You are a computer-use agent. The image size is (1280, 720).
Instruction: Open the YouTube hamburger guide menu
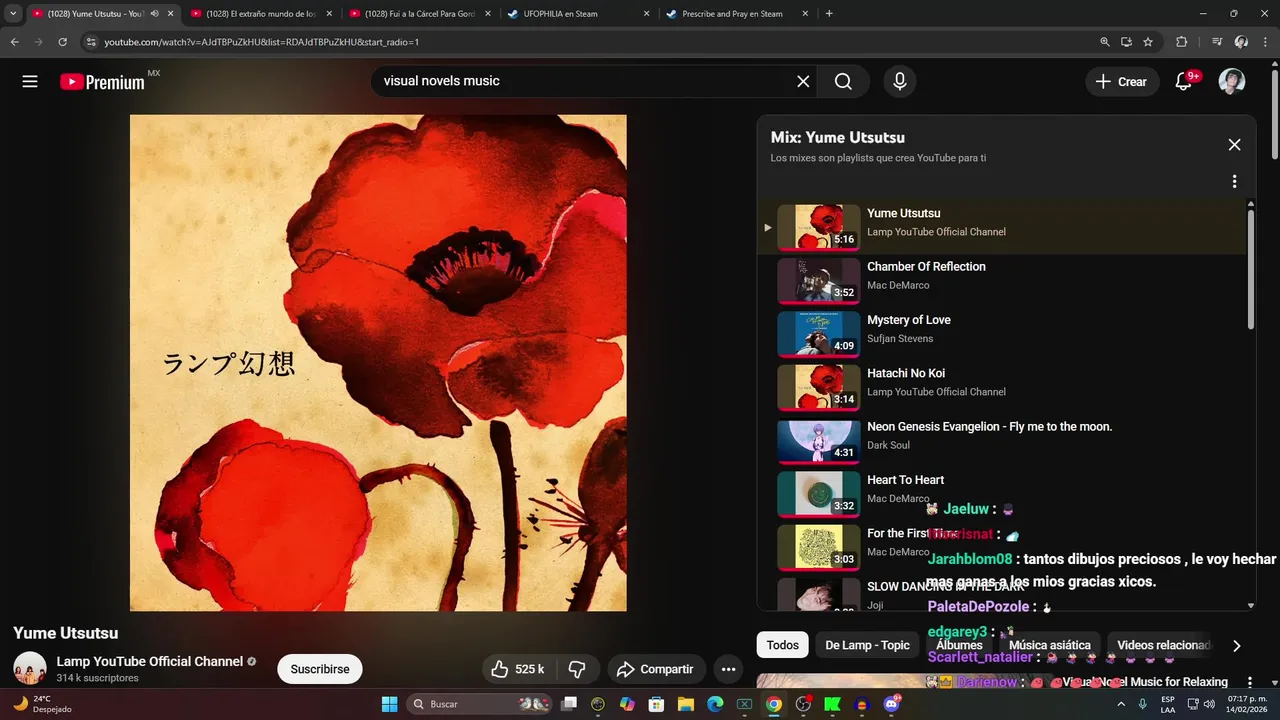[x=30, y=82]
